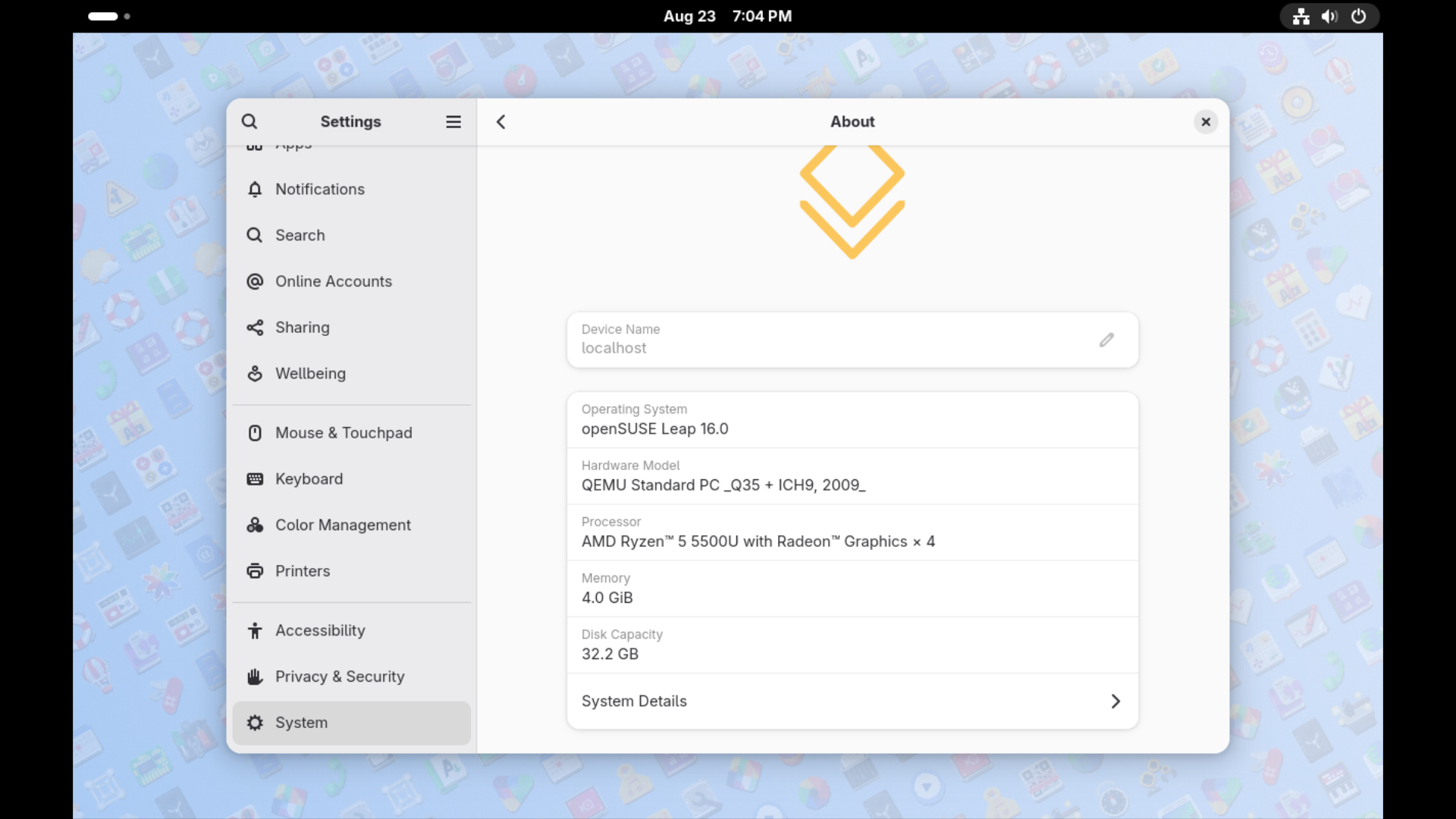Image resolution: width=1456 pixels, height=819 pixels.
Task: Click the openSUSE logo image
Action: tap(852, 202)
